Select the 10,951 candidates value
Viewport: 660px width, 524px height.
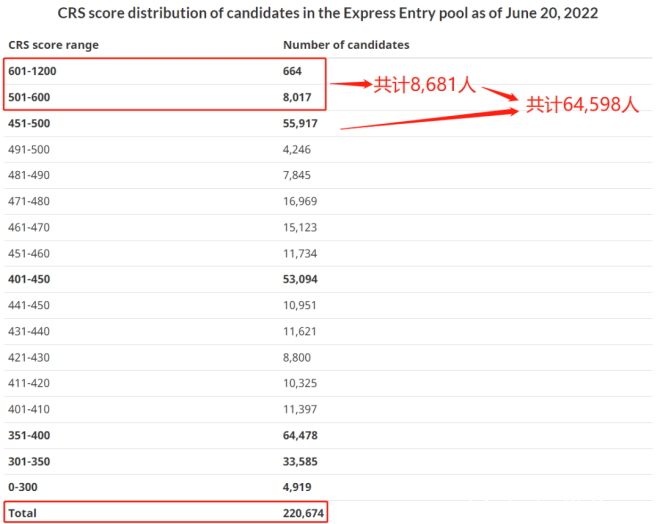(x=299, y=305)
